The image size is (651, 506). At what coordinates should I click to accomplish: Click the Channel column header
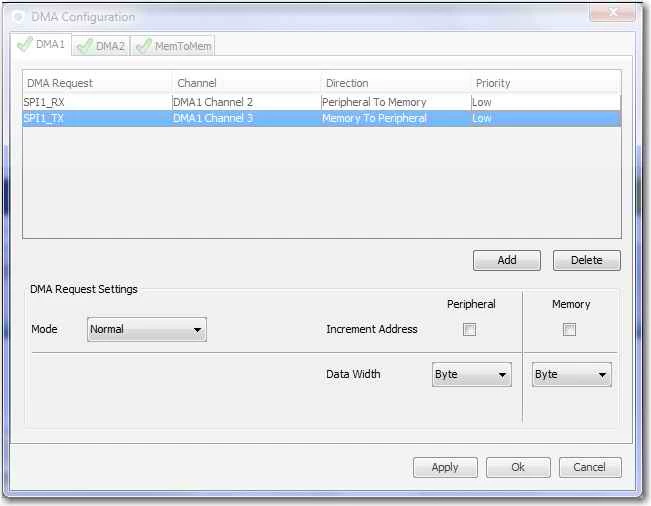(x=246, y=83)
